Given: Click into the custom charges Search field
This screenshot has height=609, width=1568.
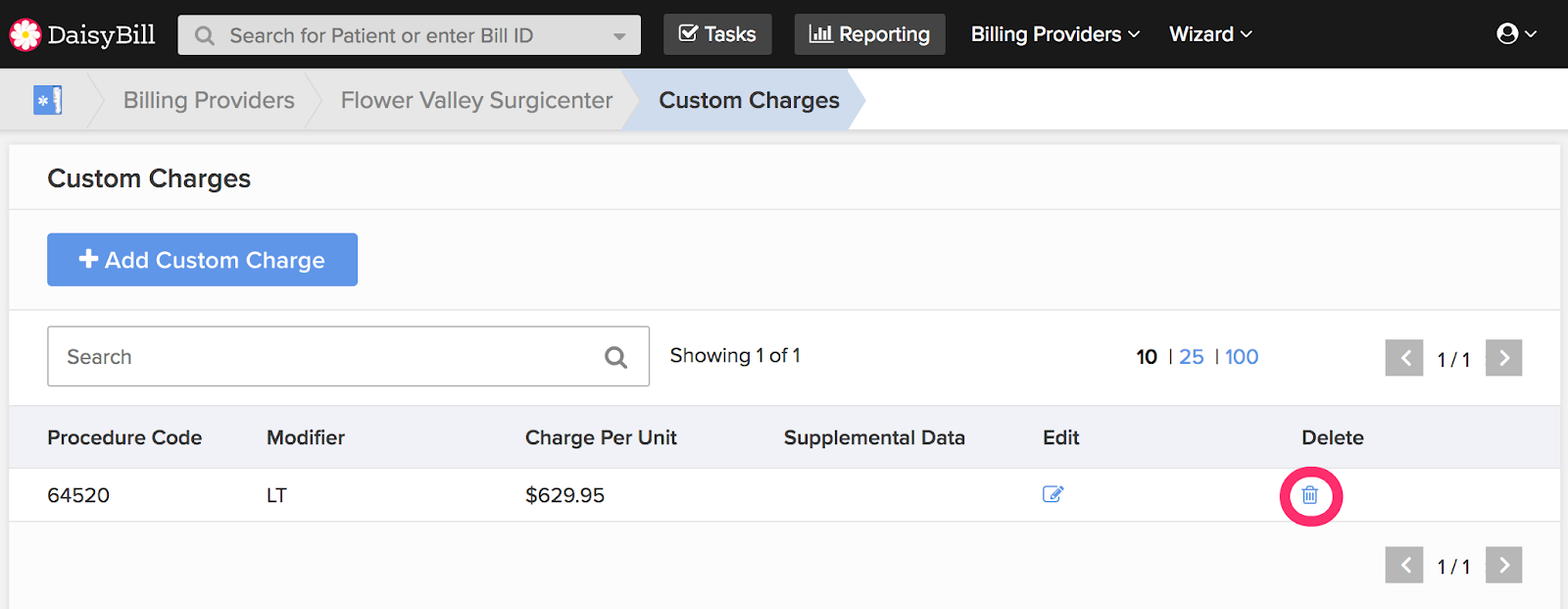Looking at the screenshot, I should click(x=323, y=357).
